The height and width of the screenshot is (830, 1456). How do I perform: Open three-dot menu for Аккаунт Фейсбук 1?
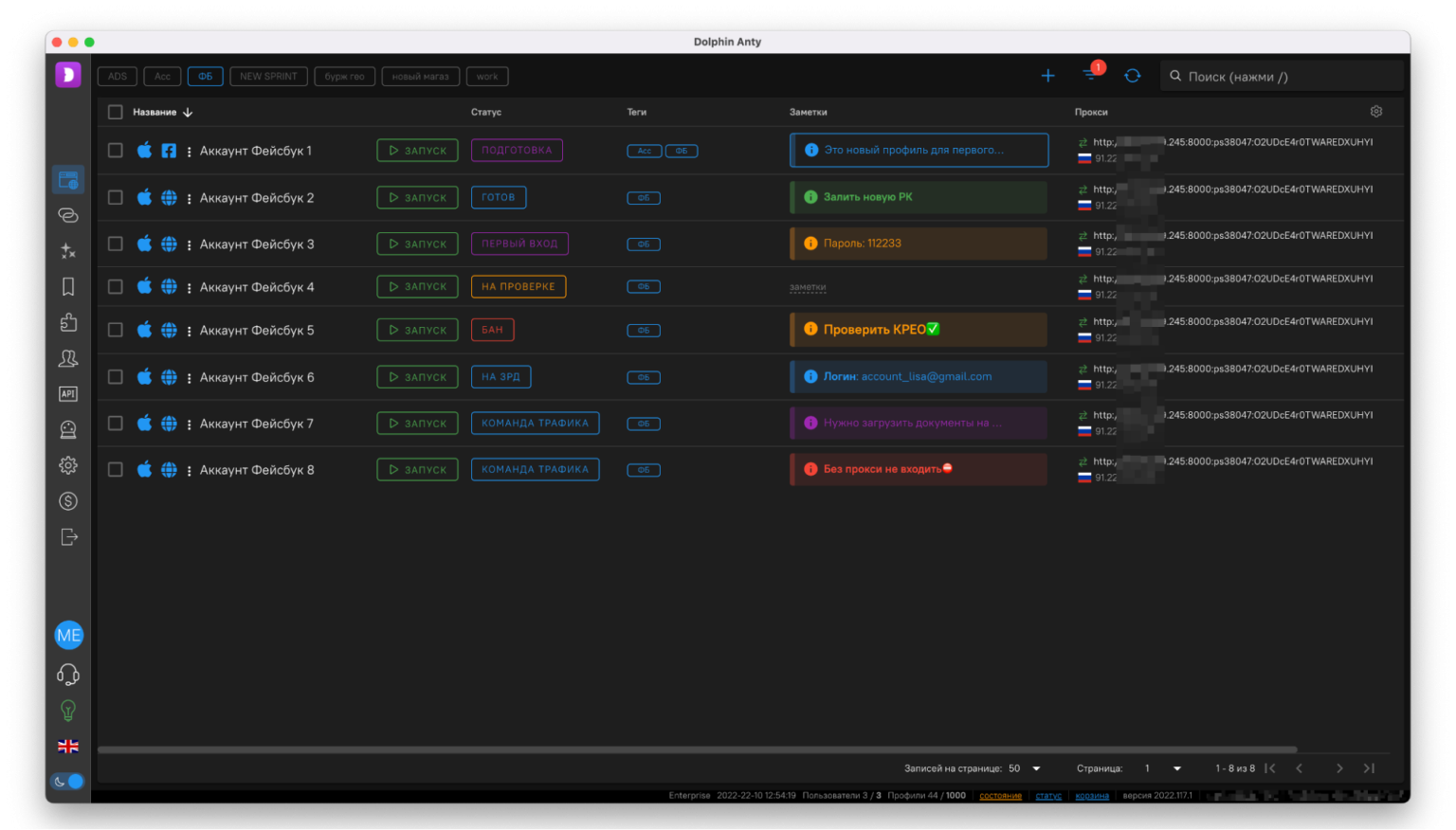pos(189,152)
